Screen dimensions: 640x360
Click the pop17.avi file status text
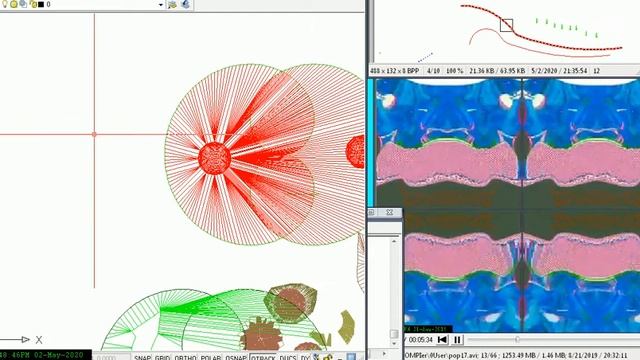516,356
